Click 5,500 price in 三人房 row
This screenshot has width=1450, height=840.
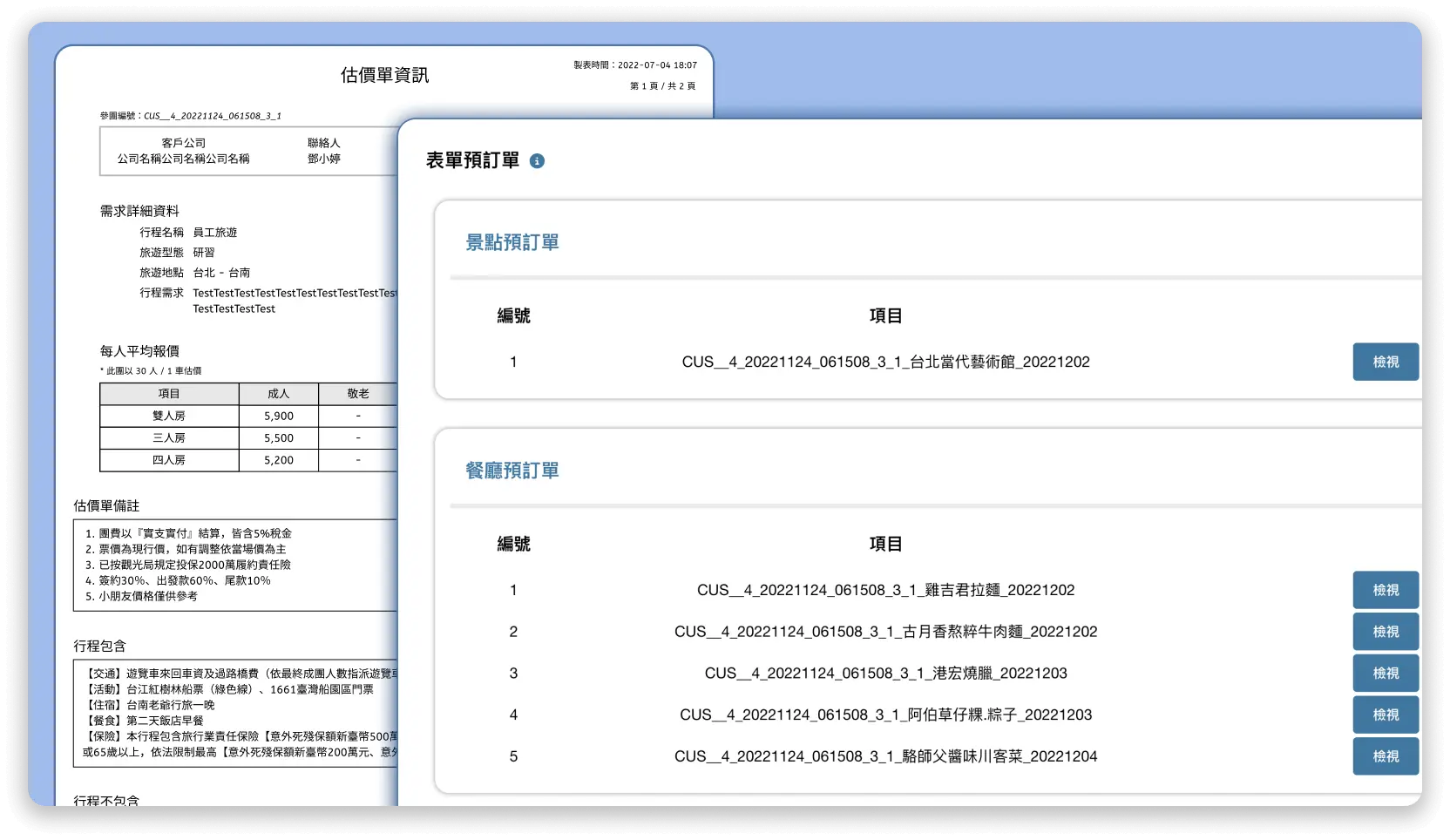click(x=279, y=438)
